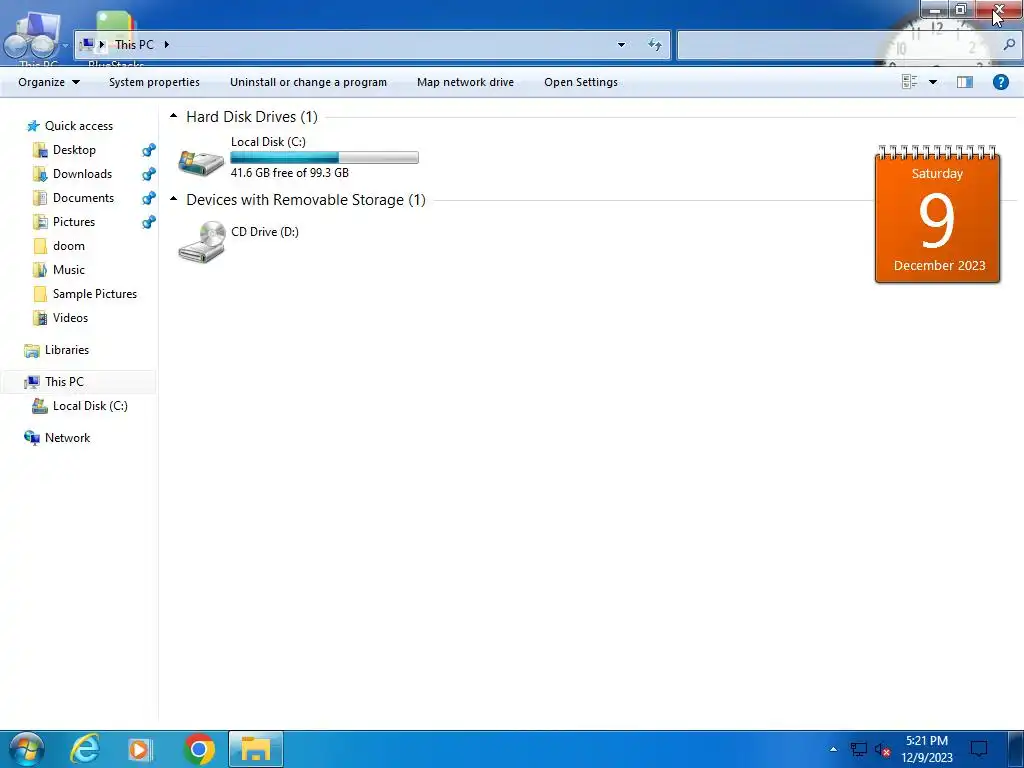Click the 41.6 GB free of 99.3 GB text
Screen dimensions: 1024x768
(x=289, y=173)
